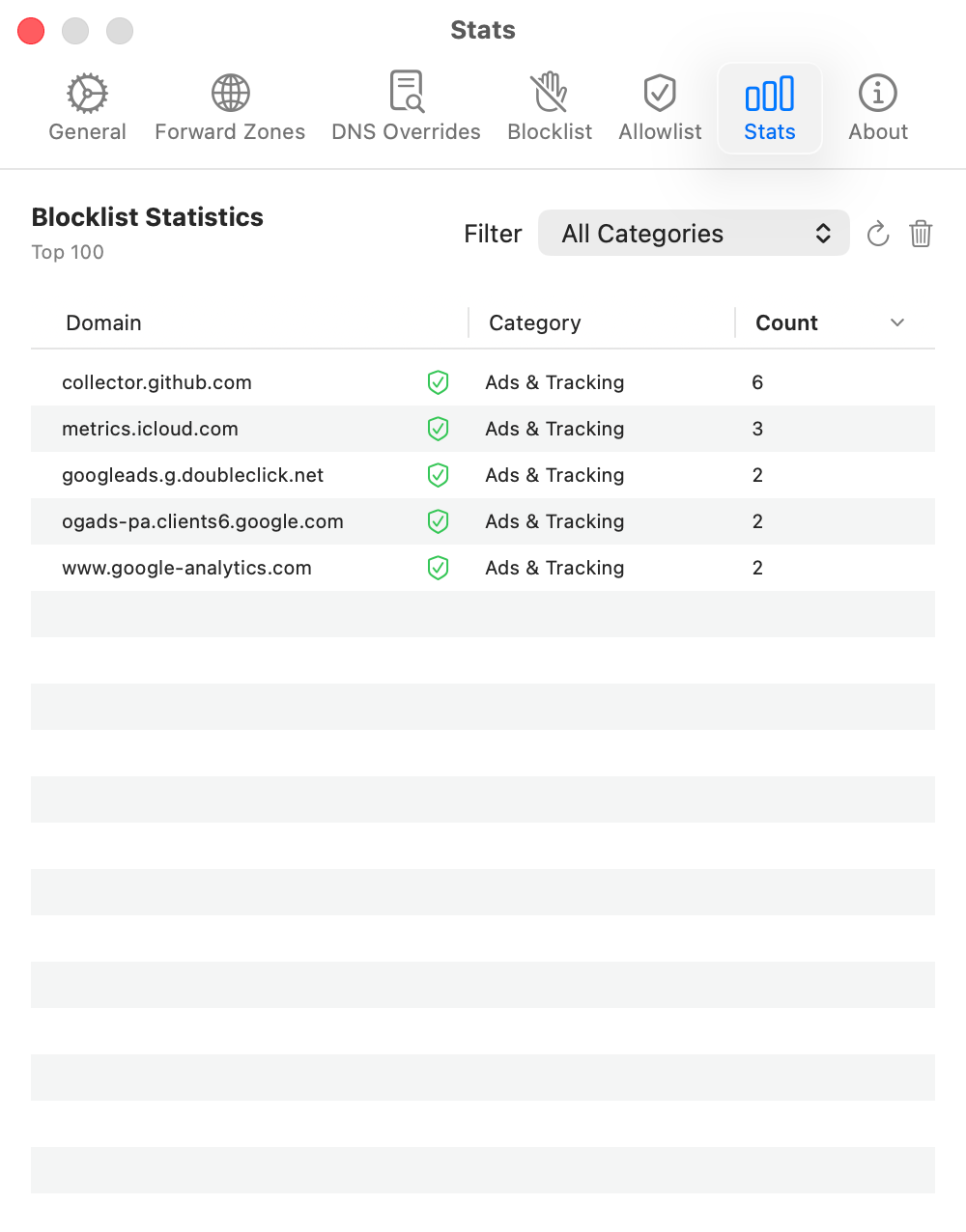Switch to the Blocklist tab
966x1232 pixels.
[x=549, y=106]
